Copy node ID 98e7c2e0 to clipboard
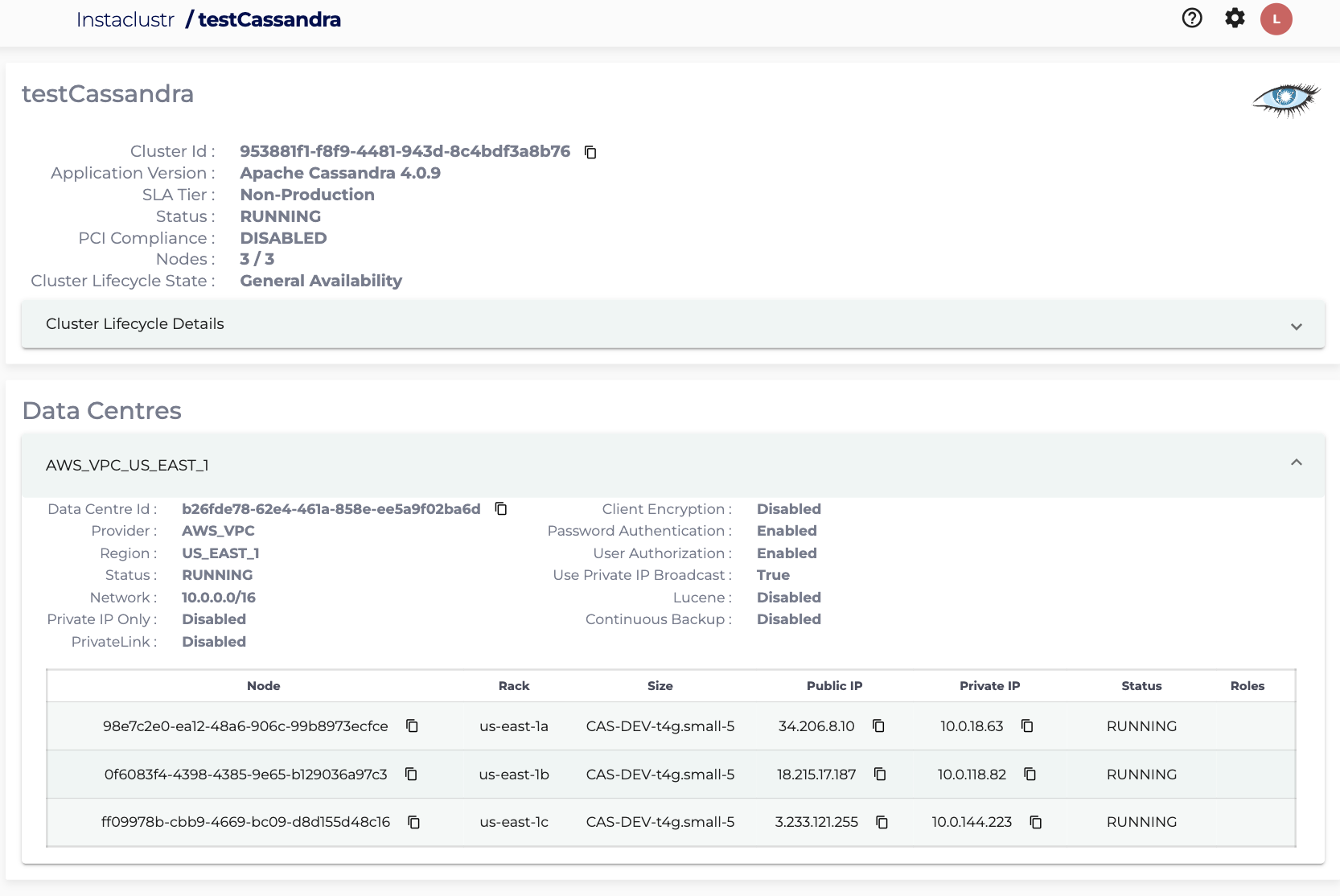This screenshot has height=896, width=1340. pyautogui.click(x=412, y=726)
